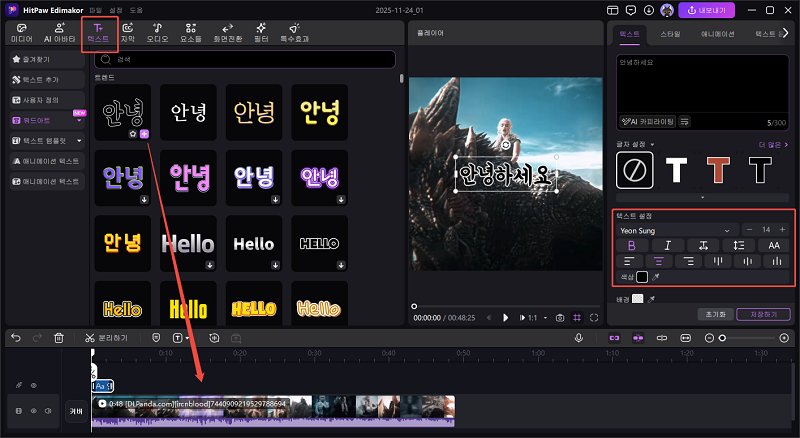Click the 검색 search input field
The width and height of the screenshot is (800, 438).
(245, 60)
